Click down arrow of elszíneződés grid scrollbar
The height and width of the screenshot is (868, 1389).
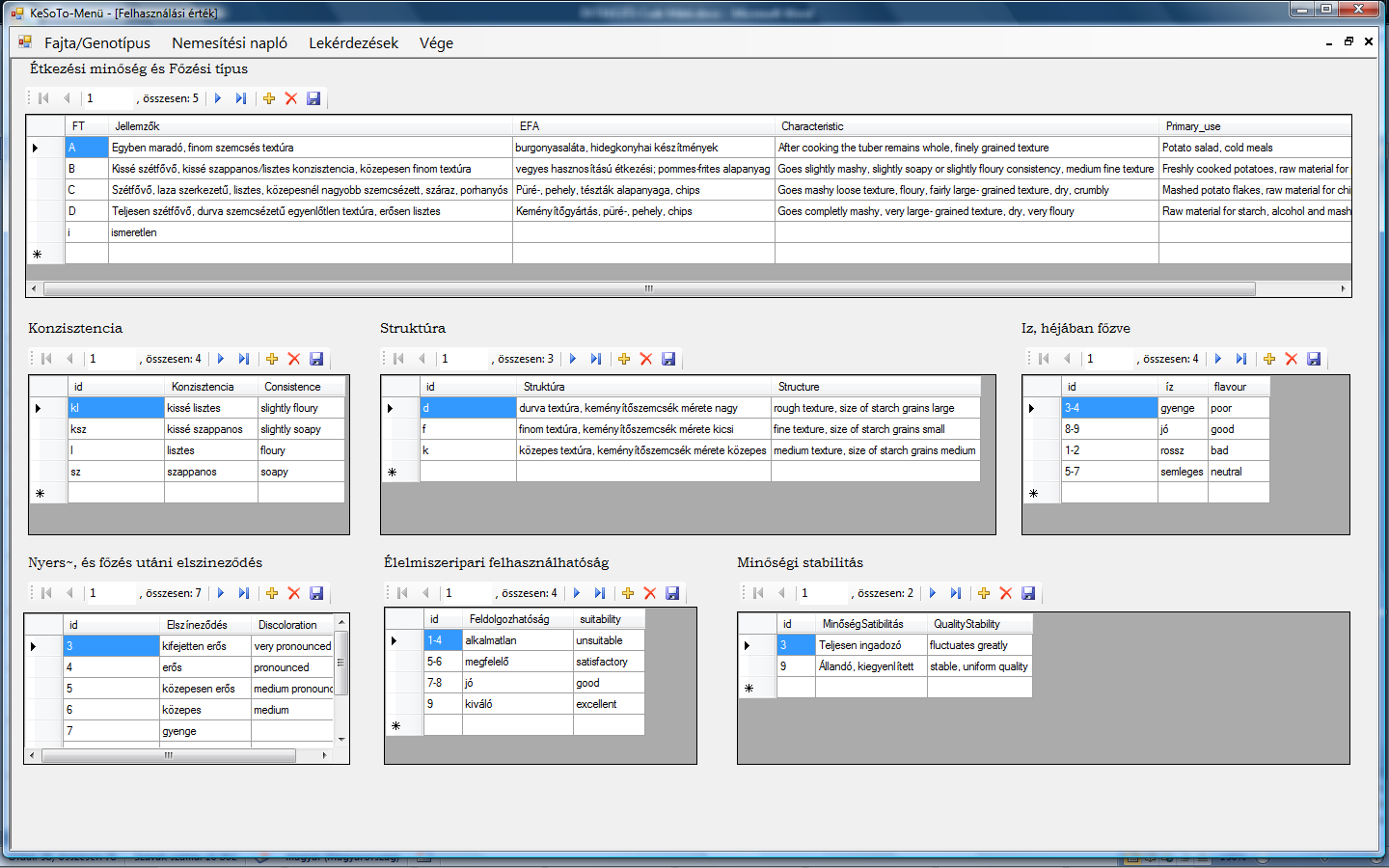(341, 740)
